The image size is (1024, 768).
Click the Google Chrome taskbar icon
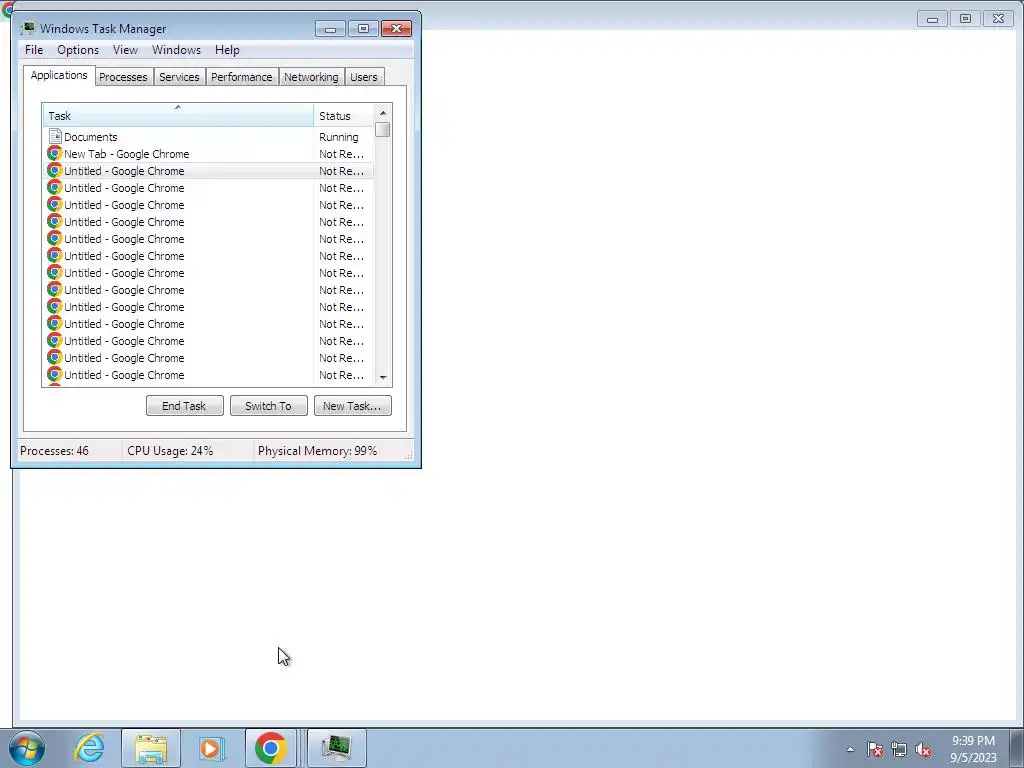(271, 748)
